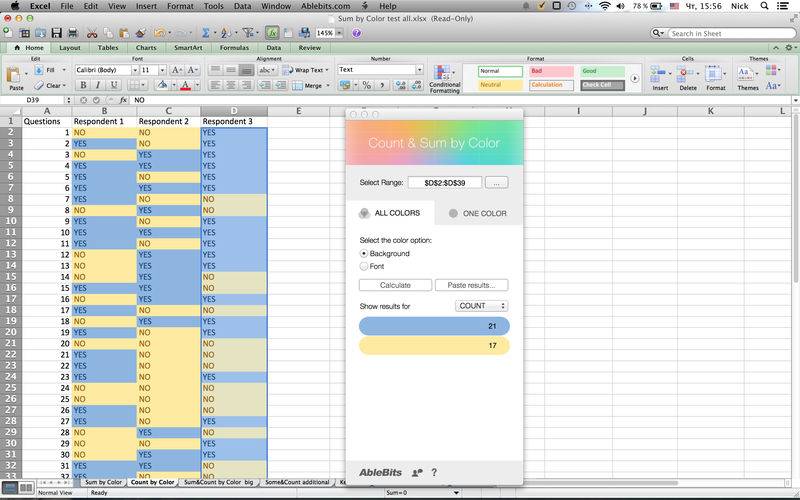Click the Copy icon in toolbar

(108, 33)
